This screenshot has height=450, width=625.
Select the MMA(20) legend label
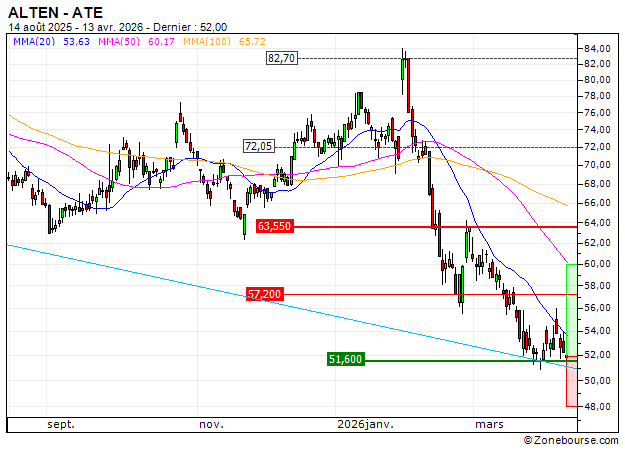point(33,41)
